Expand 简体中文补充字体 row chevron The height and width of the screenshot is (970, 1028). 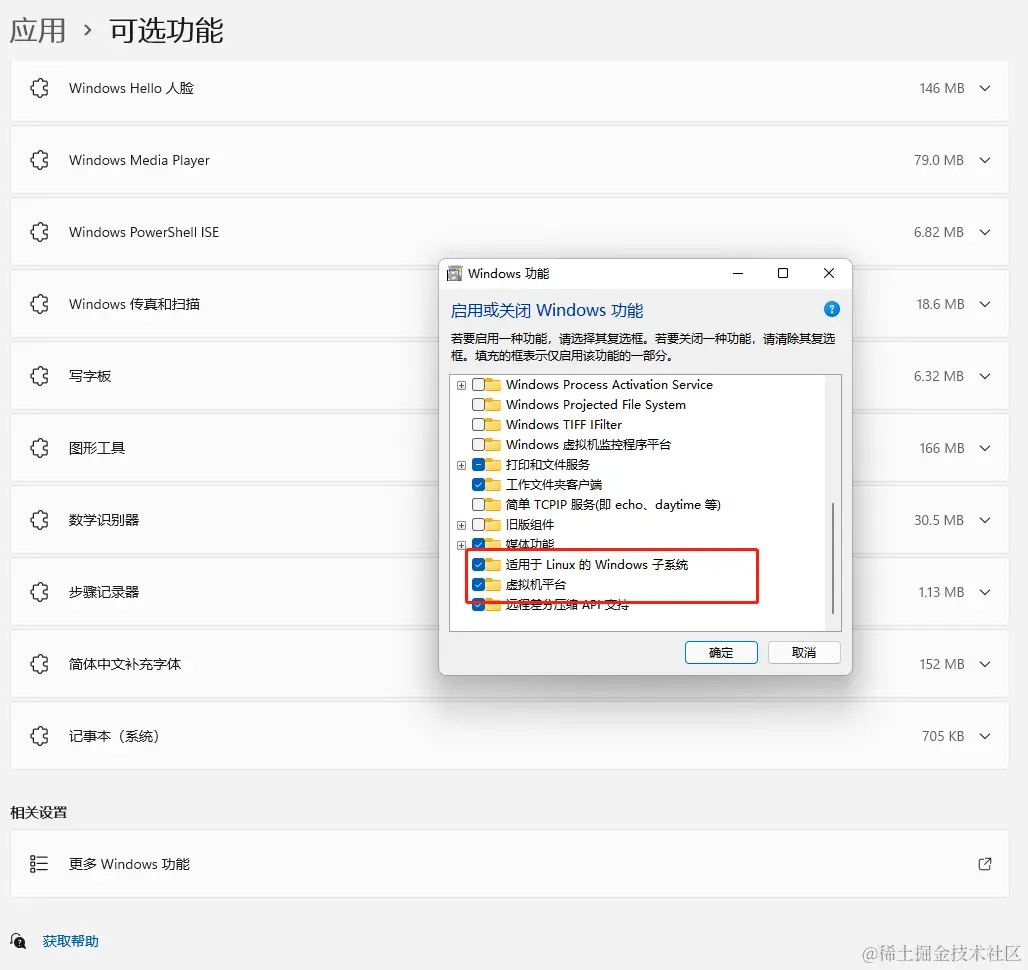[985, 665]
